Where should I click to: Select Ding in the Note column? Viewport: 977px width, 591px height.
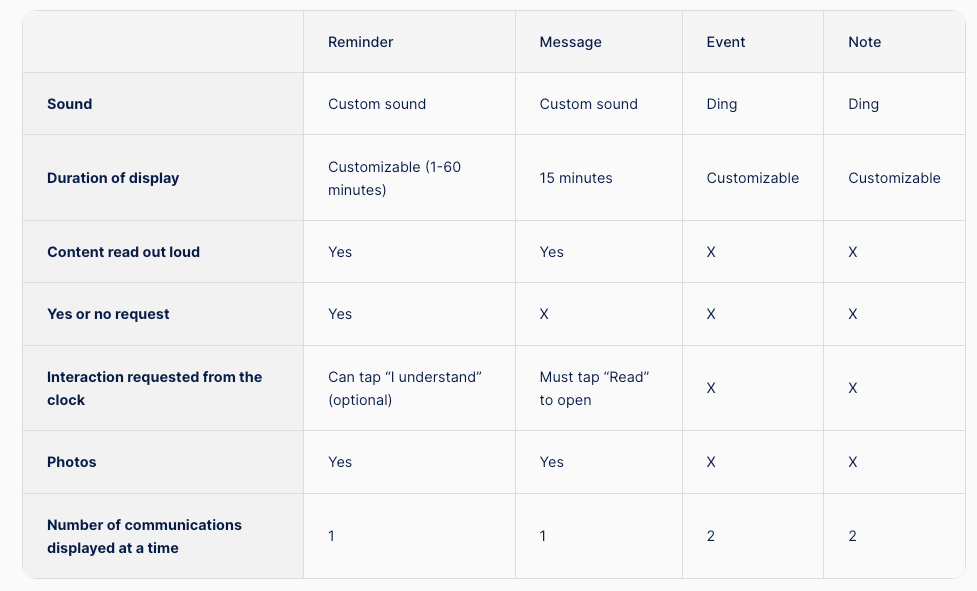863,104
